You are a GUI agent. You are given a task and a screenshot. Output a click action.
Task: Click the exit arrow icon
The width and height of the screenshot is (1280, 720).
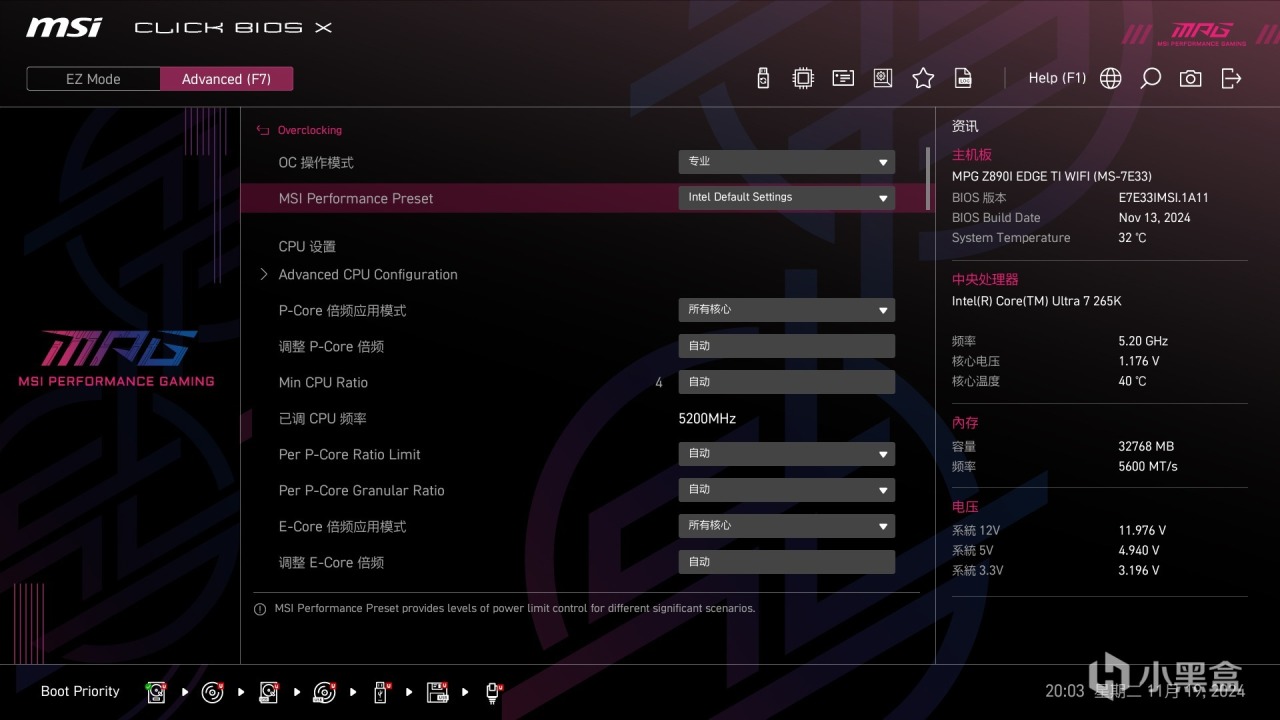(x=1231, y=78)
